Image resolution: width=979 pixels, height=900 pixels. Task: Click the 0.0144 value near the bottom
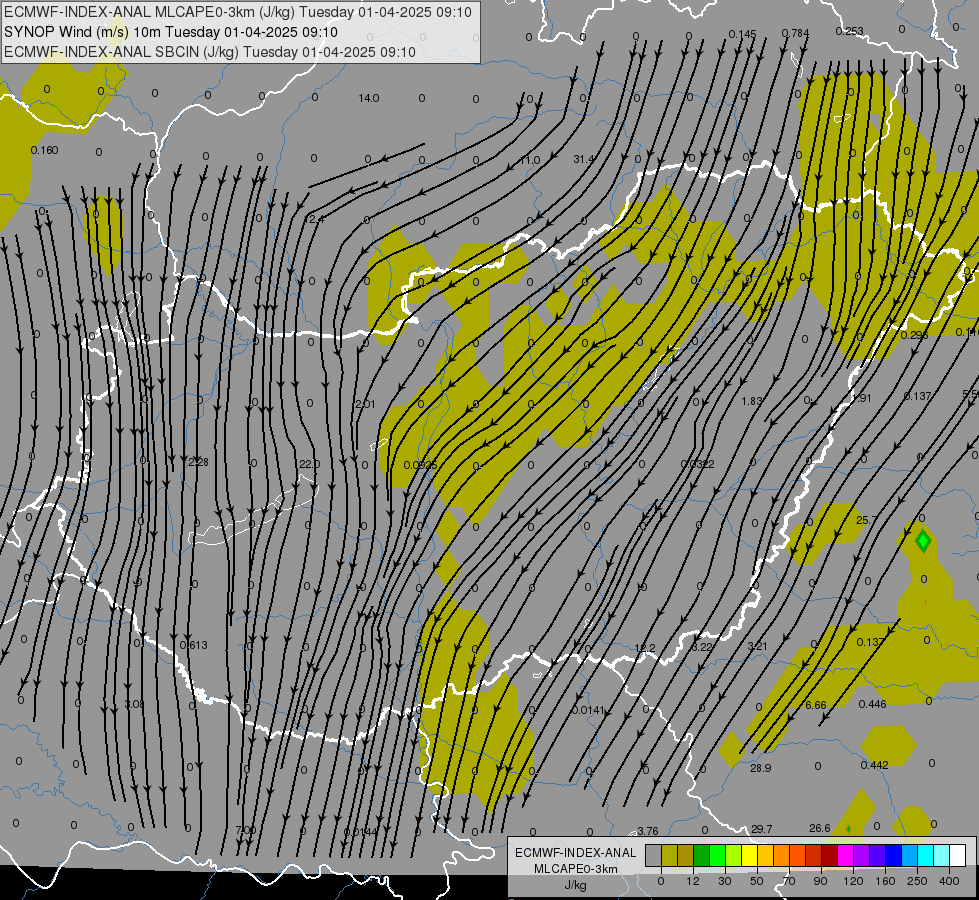click(360, 832)
